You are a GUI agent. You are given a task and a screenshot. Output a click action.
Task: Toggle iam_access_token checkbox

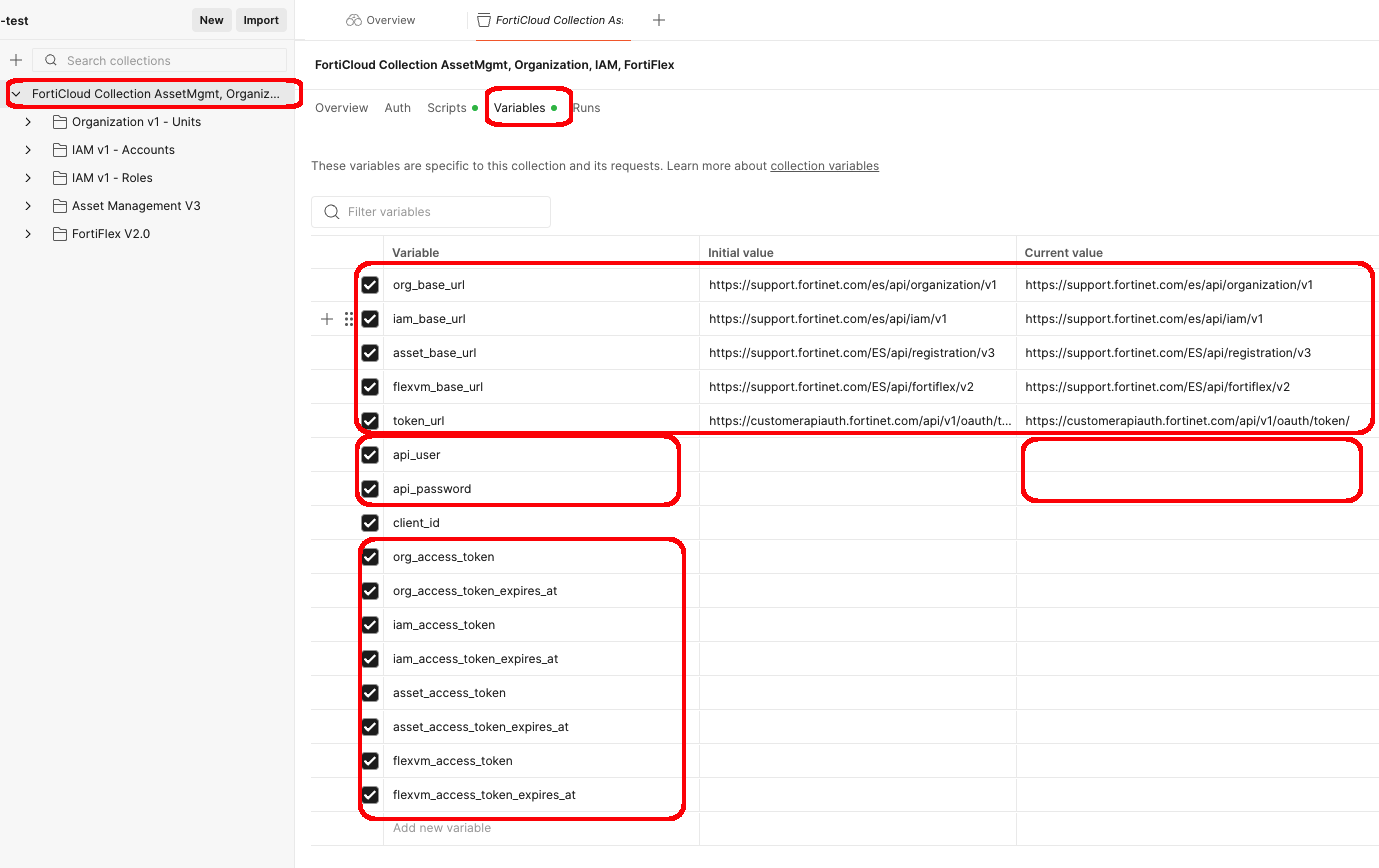(370, 625)
